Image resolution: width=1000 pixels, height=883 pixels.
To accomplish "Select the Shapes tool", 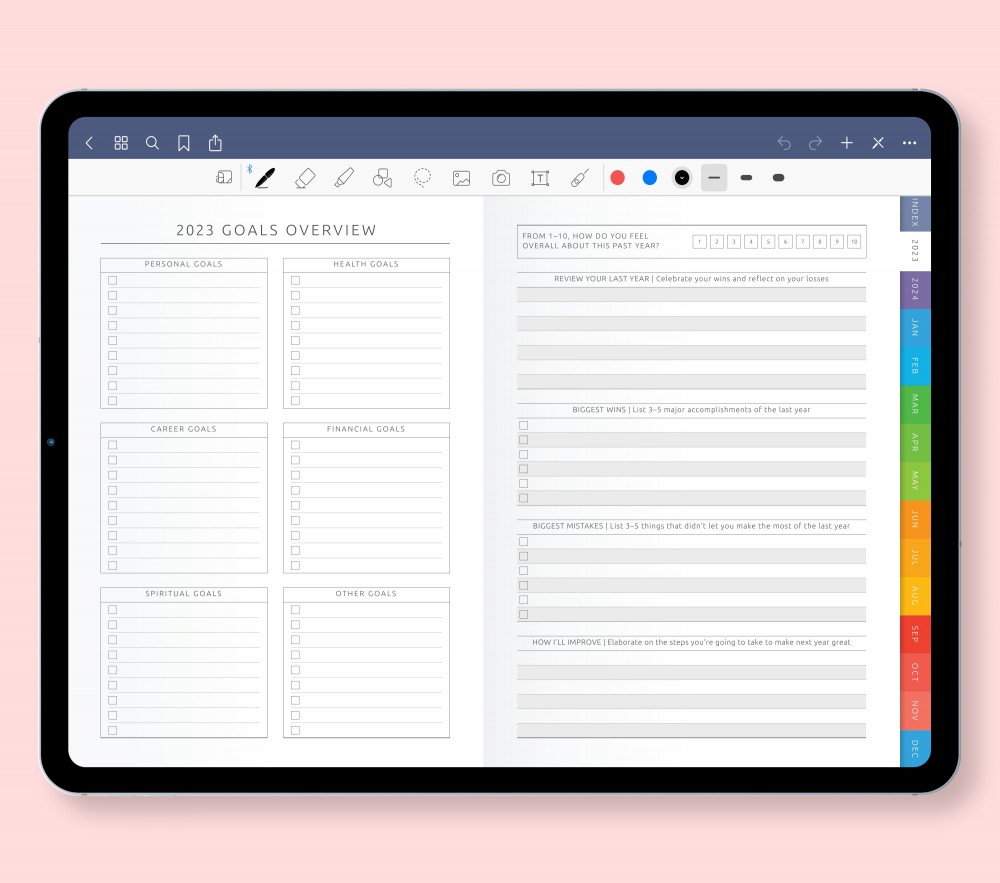I will (x=383, y=178).
